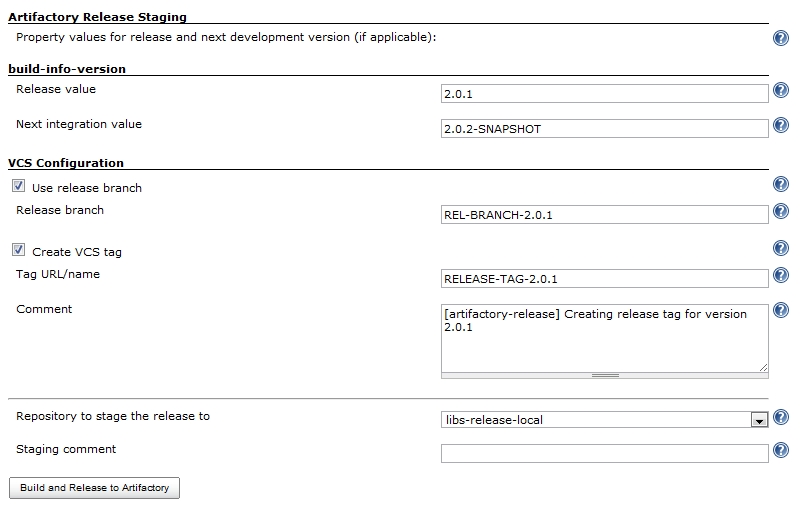Viewport: 800px width, 507px height.
Task: Open help icon for Staging comment
Action: pyautogui.click(x=781, y=450)
